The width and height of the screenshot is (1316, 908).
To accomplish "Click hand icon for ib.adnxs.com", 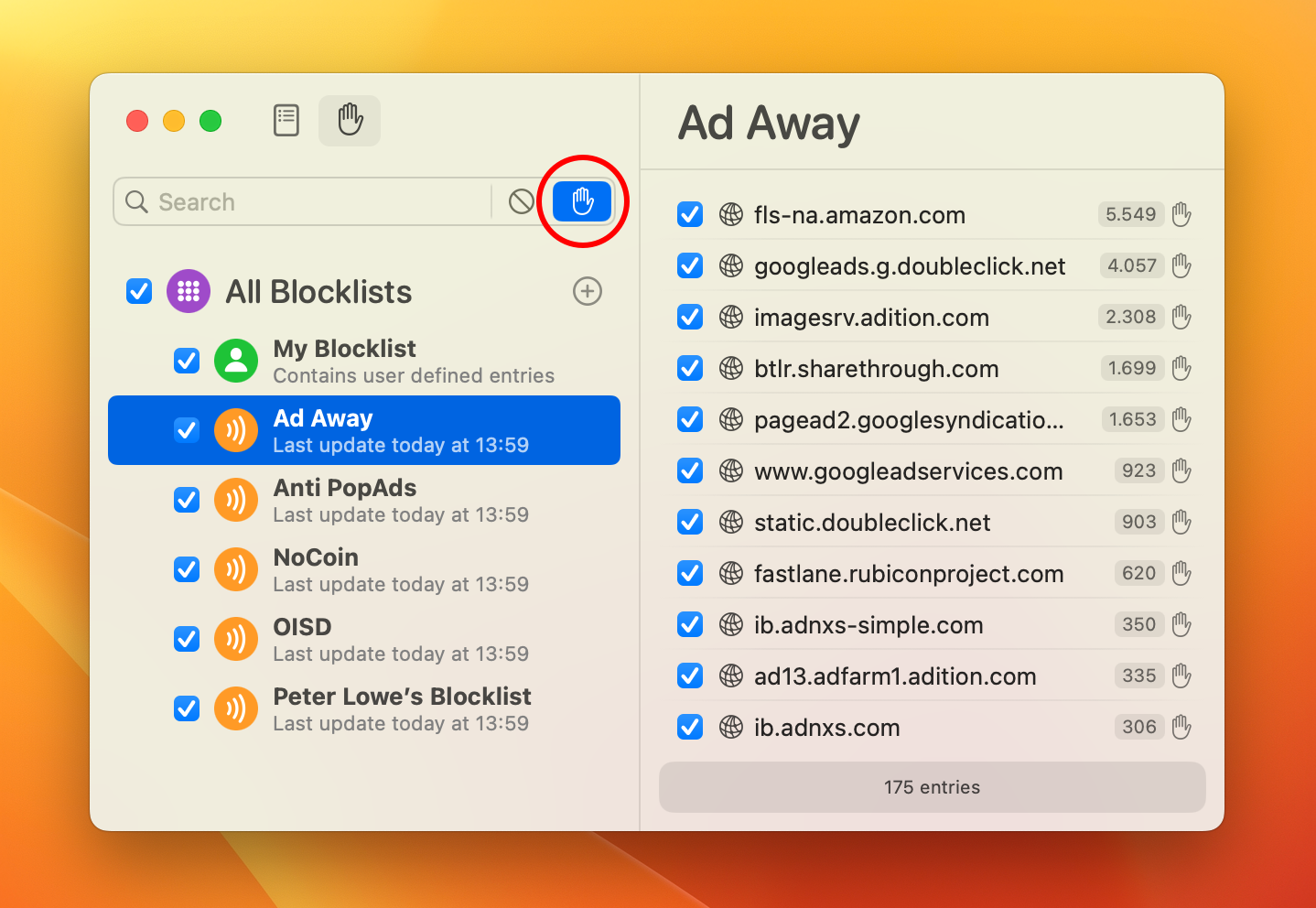I will pos(1181,727).
